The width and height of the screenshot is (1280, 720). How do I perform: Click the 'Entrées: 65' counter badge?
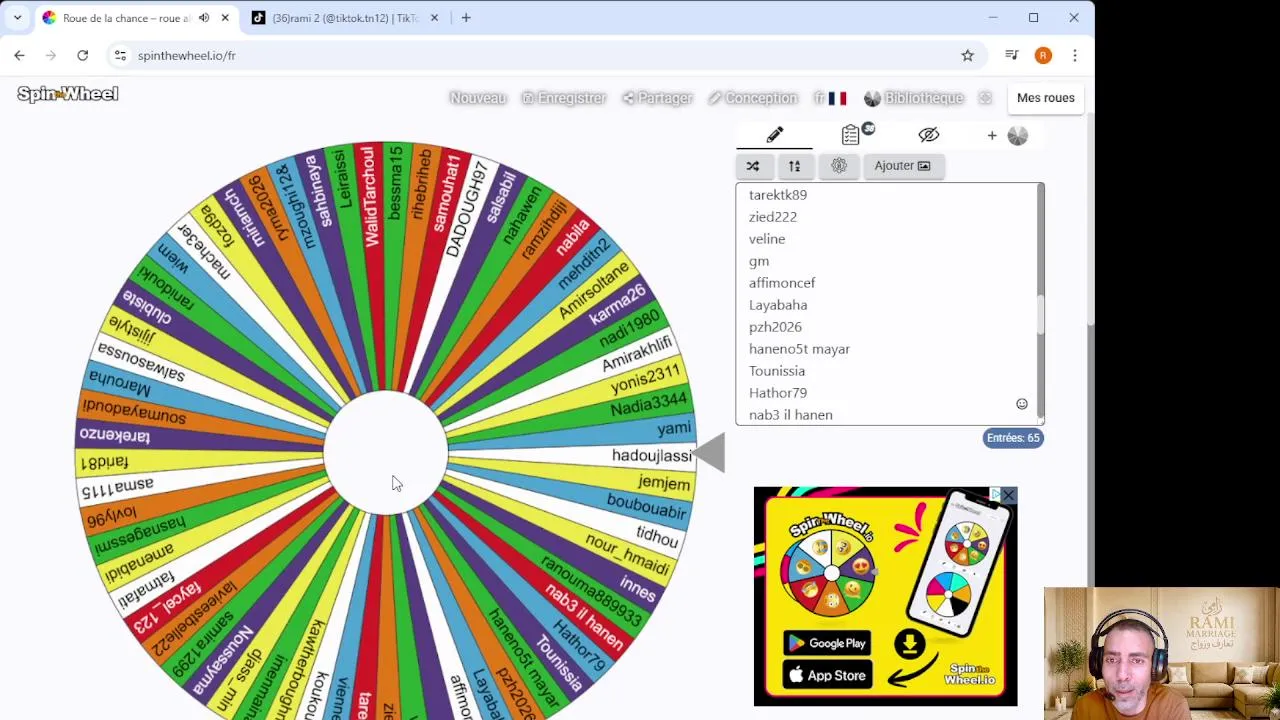[x=1013, y=438]
